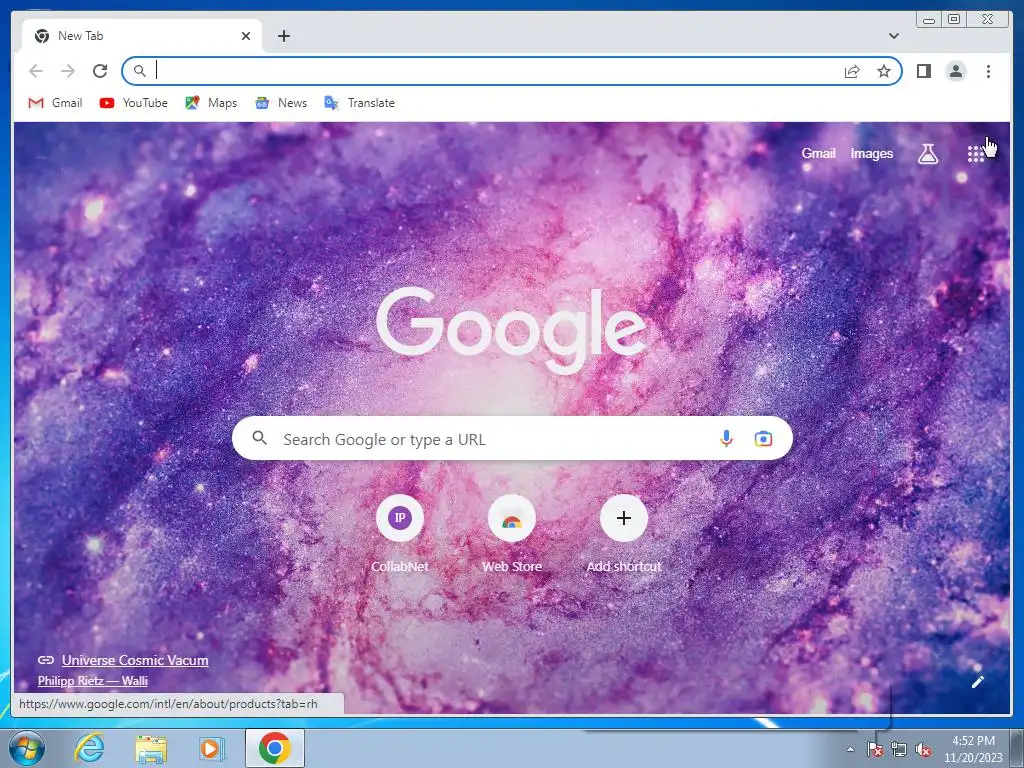
Task: Start voice search with the microphone
Action: tap(726, 439)
